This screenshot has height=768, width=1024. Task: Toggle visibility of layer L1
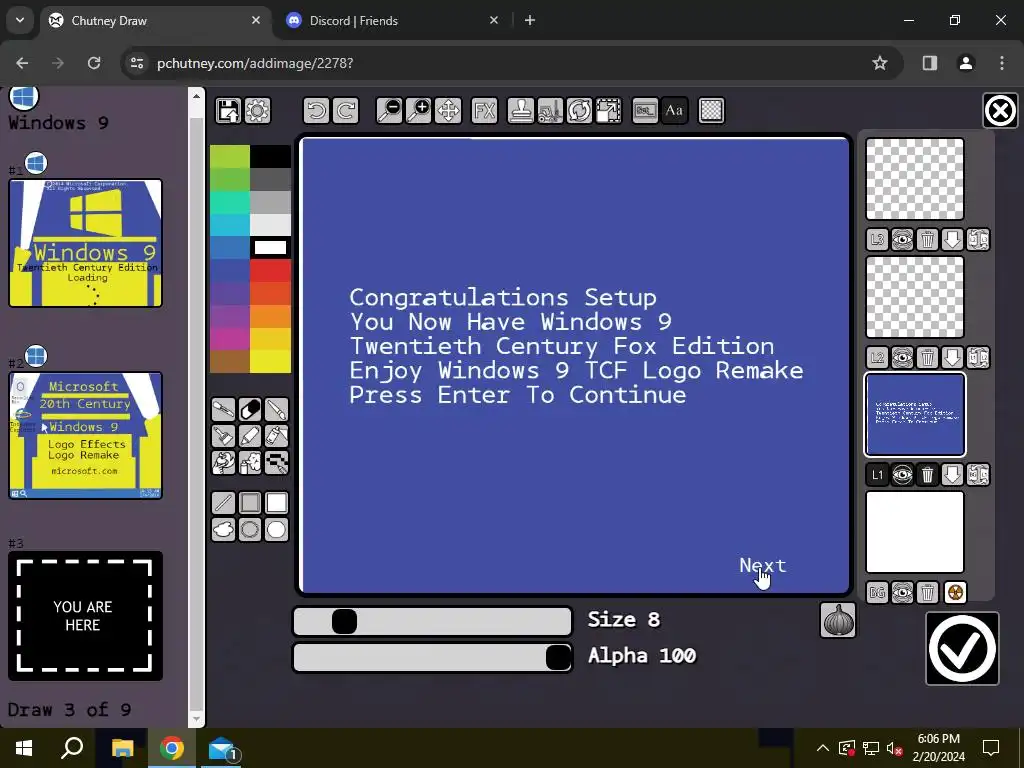(903, 475)
